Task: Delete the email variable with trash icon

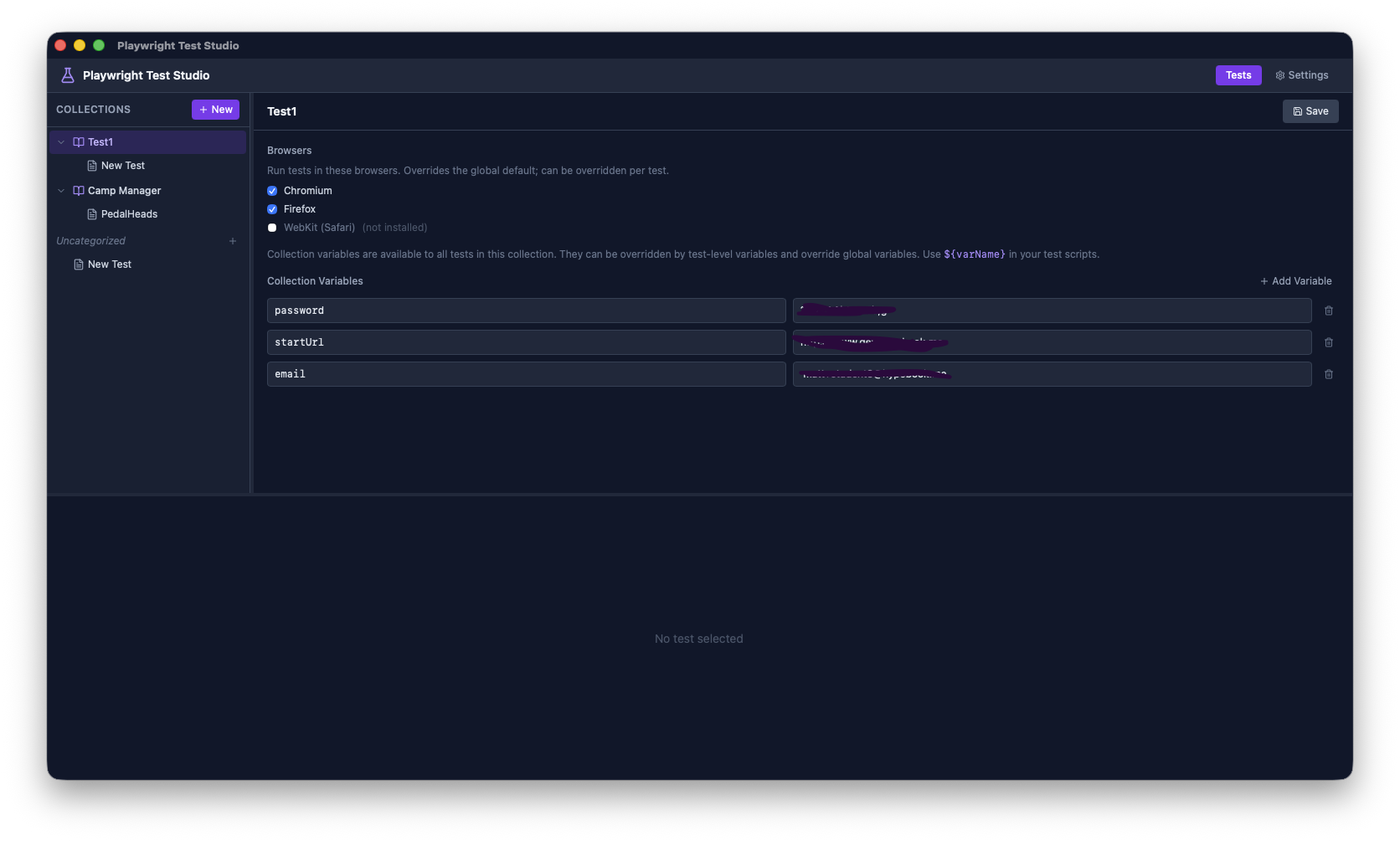Action: (1329, 374)
